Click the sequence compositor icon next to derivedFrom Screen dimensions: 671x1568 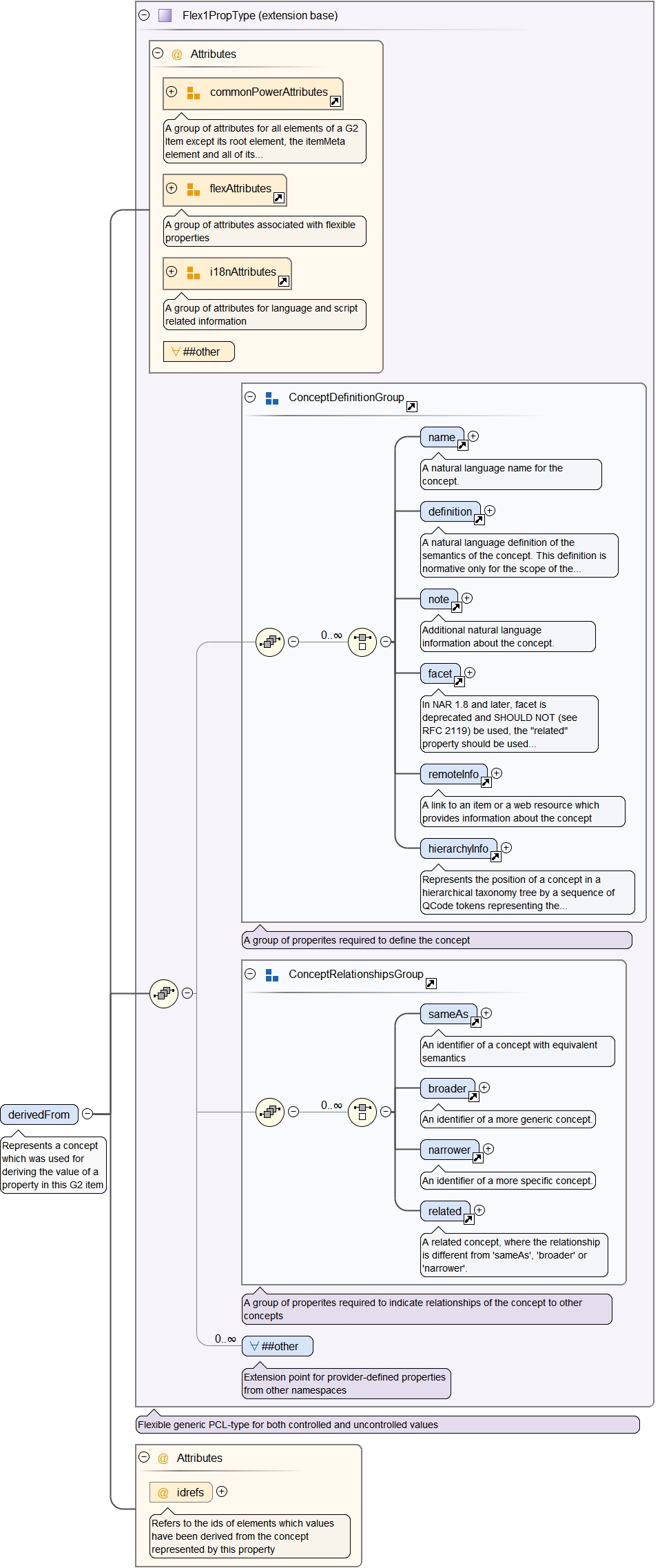[x=164, y=993]
